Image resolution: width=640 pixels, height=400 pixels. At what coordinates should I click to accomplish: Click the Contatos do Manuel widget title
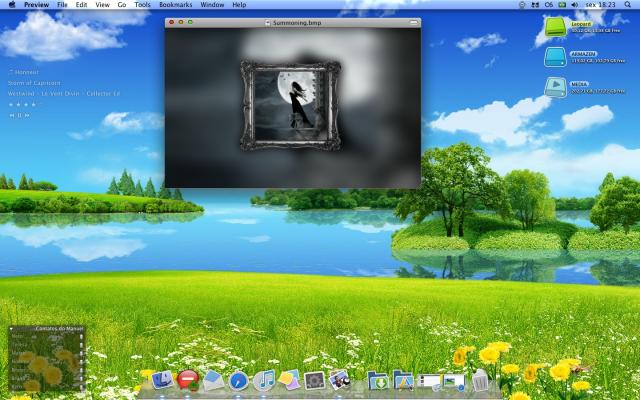(59, 329)
